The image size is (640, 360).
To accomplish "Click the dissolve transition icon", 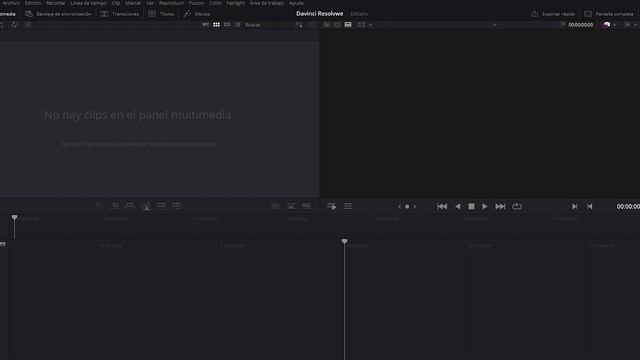I will click(x=291, y=206).
